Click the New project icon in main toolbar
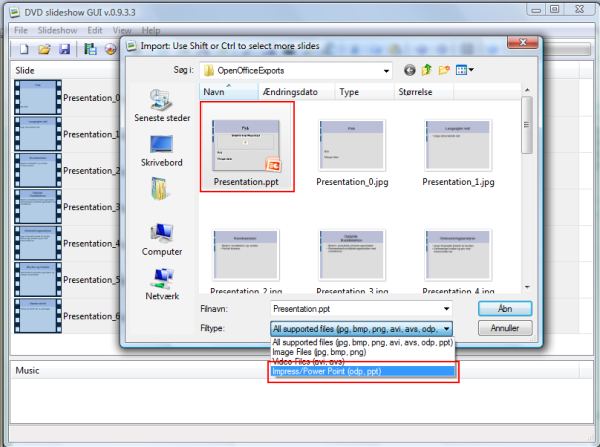600x447 pixels. click(24, 49)
